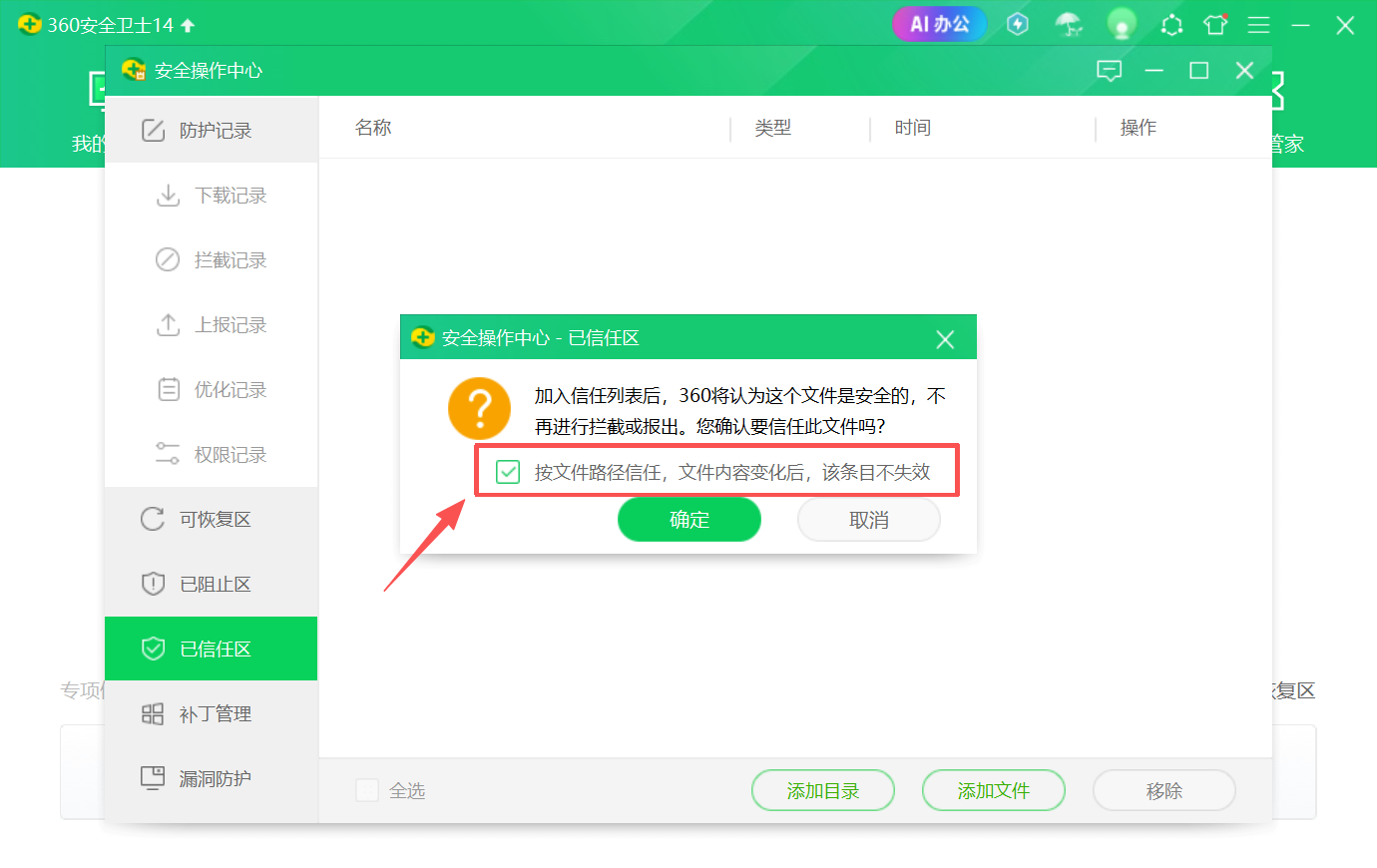Open 补丁管理 in the sidebar
This screenshot has height=868, width=1377.
(212, 713)
